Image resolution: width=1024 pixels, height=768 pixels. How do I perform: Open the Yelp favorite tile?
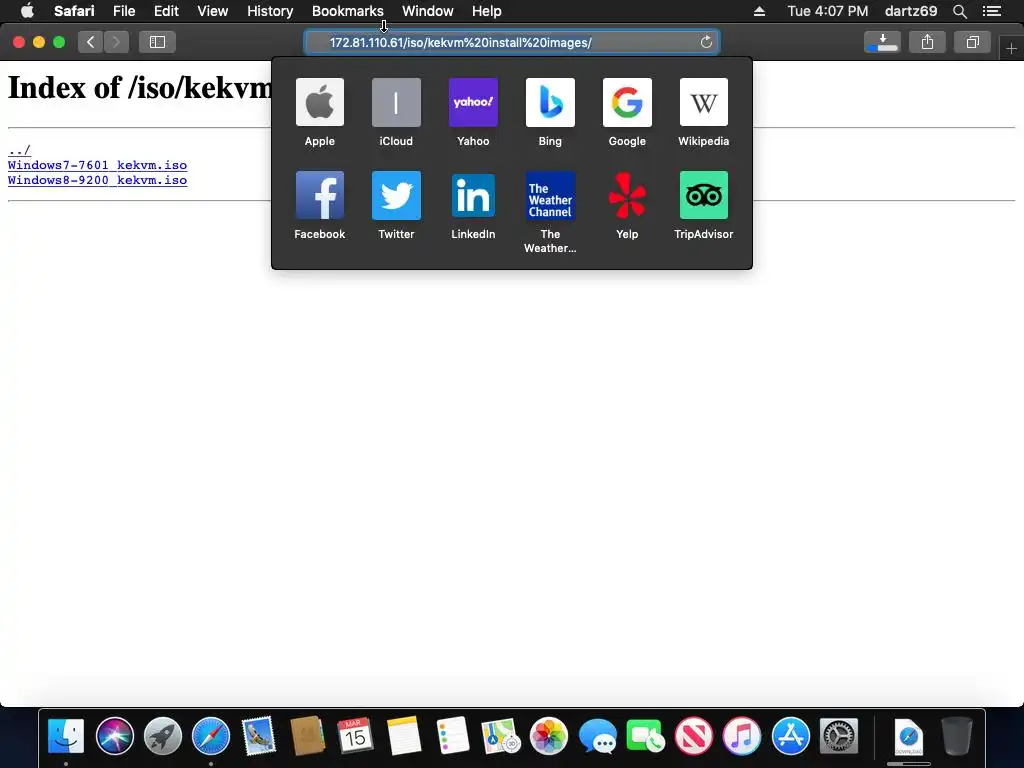coord(627,195)
